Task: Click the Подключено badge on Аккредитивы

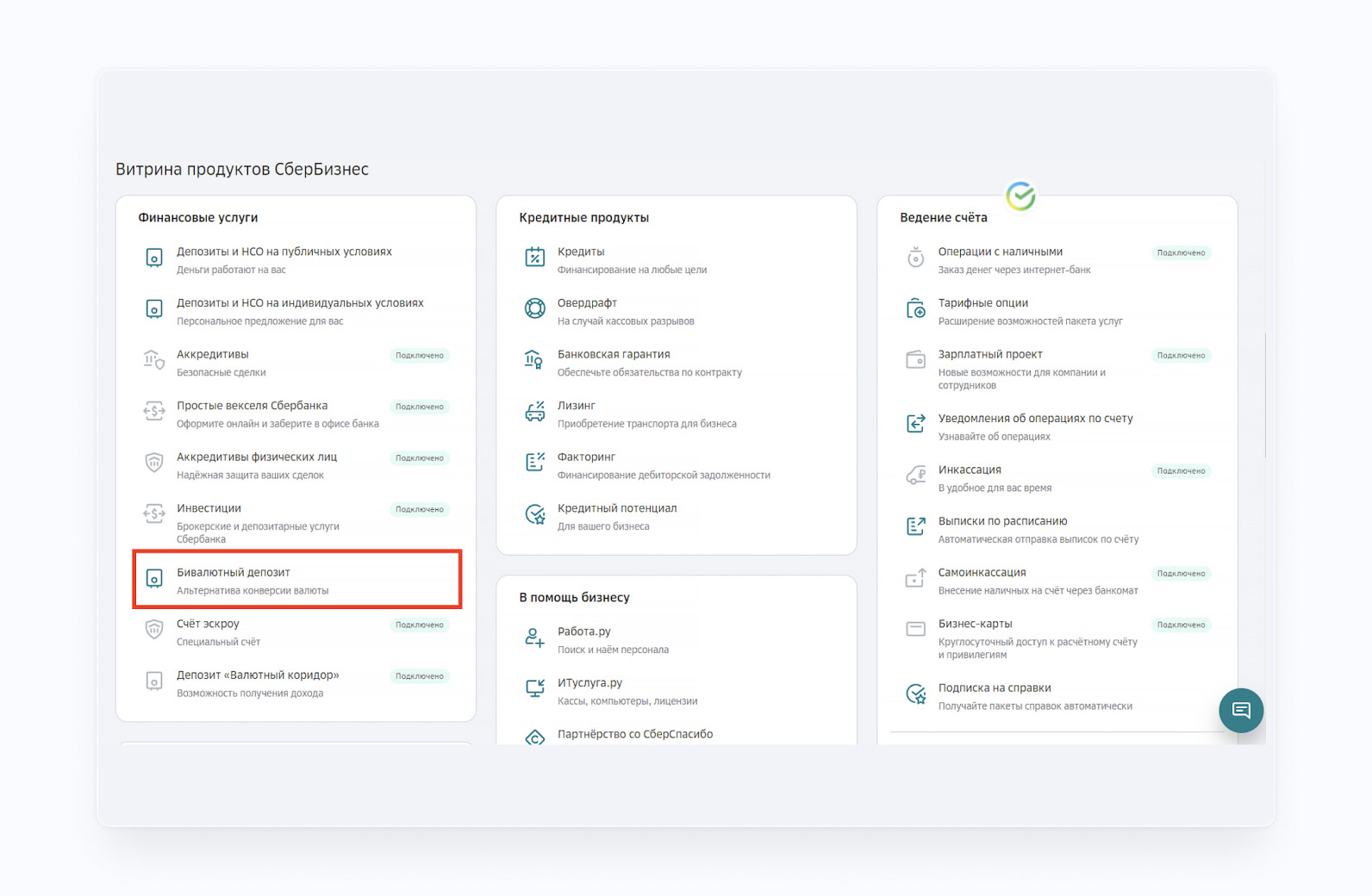Action: 420,356
